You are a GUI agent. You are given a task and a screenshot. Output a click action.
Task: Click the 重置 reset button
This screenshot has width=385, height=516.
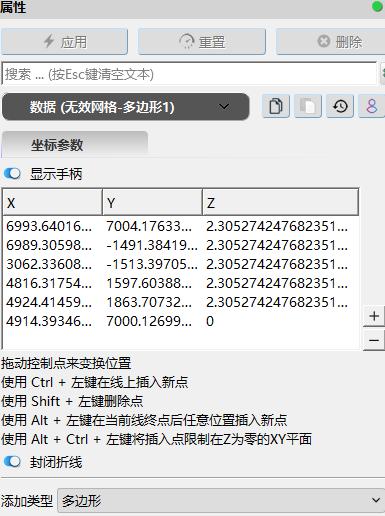(202, 42)
